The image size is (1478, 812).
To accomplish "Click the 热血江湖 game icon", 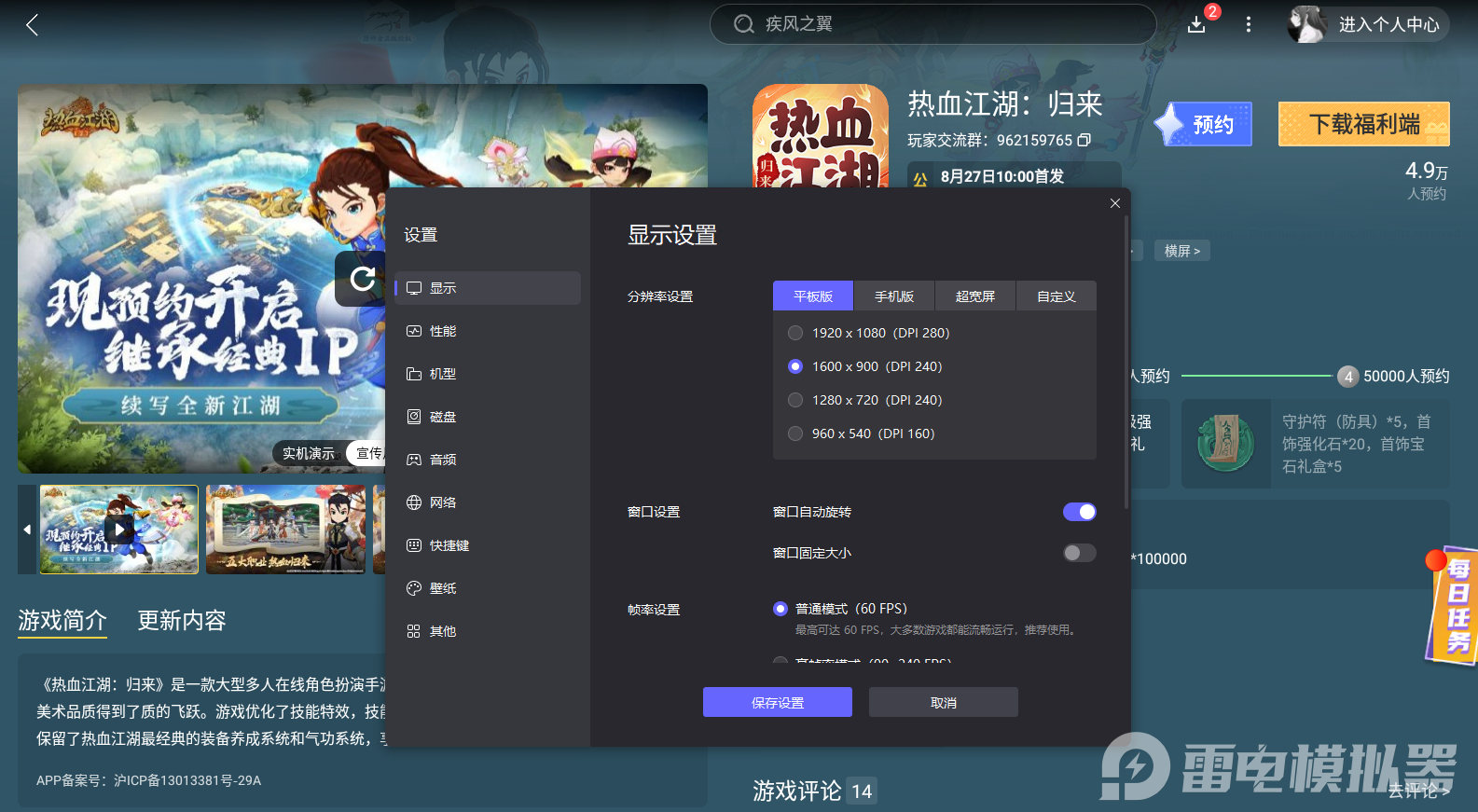I will click(821, 136).
